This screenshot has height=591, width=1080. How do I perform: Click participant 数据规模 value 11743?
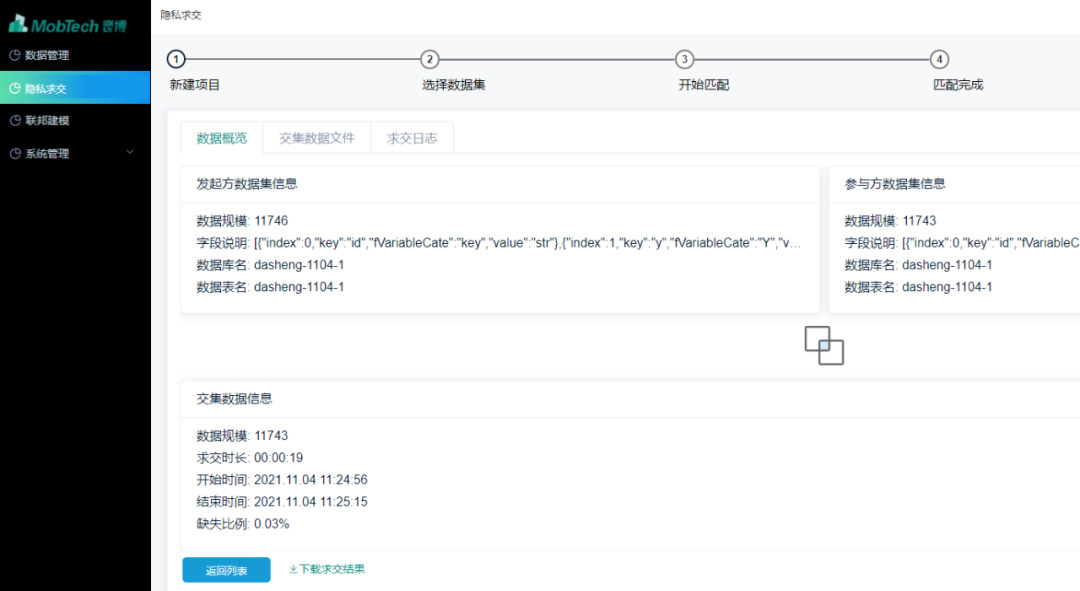(920, 221)
